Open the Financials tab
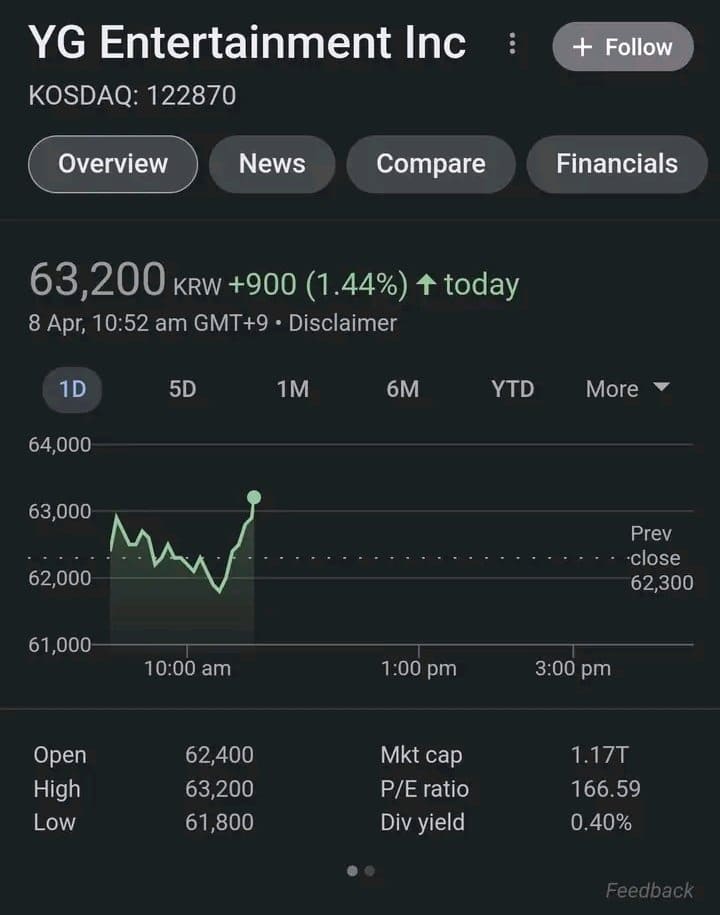This screenshot has width=720, height=915. (617, 164)
